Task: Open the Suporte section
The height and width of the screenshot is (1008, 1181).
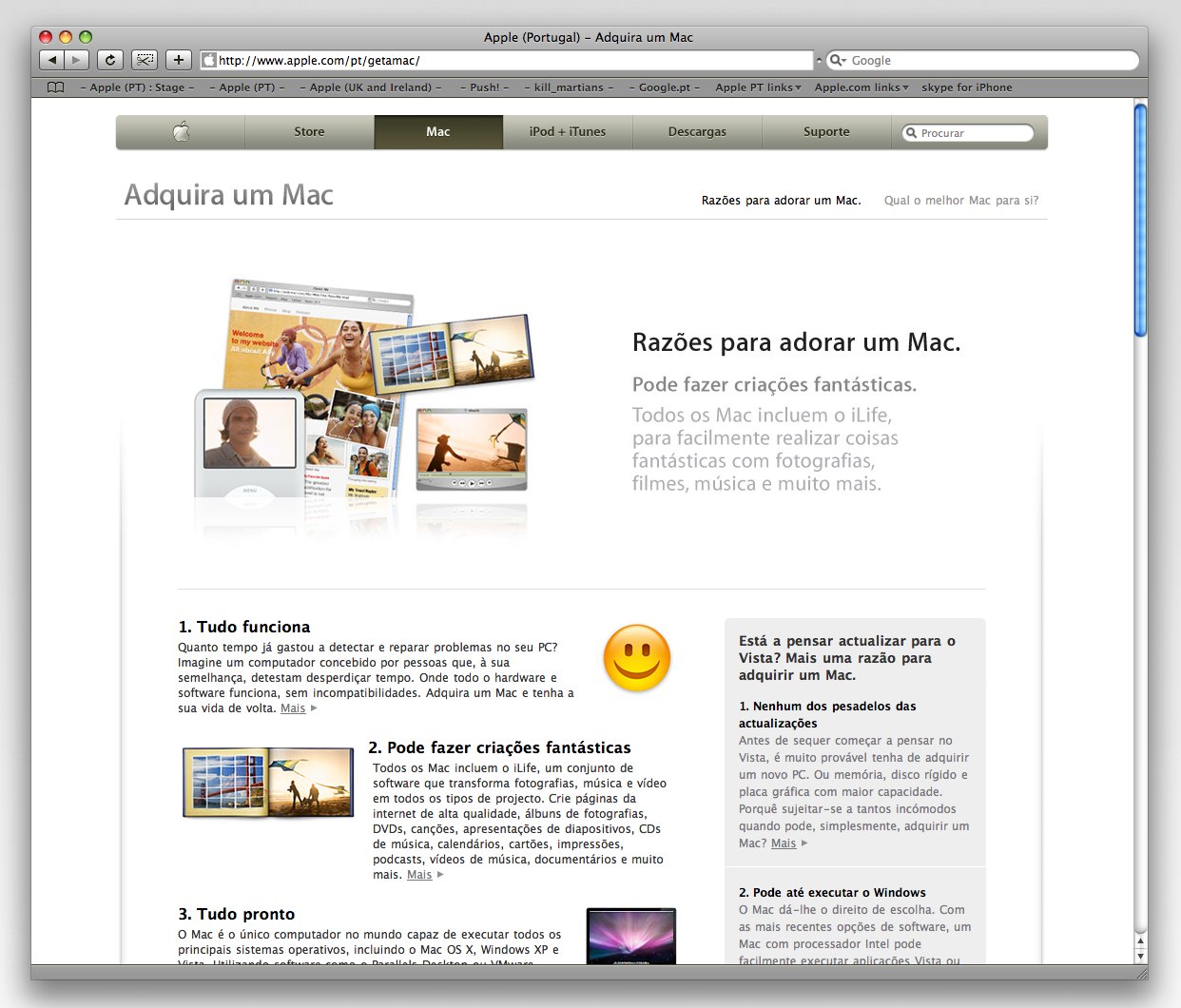Action: 825,132
